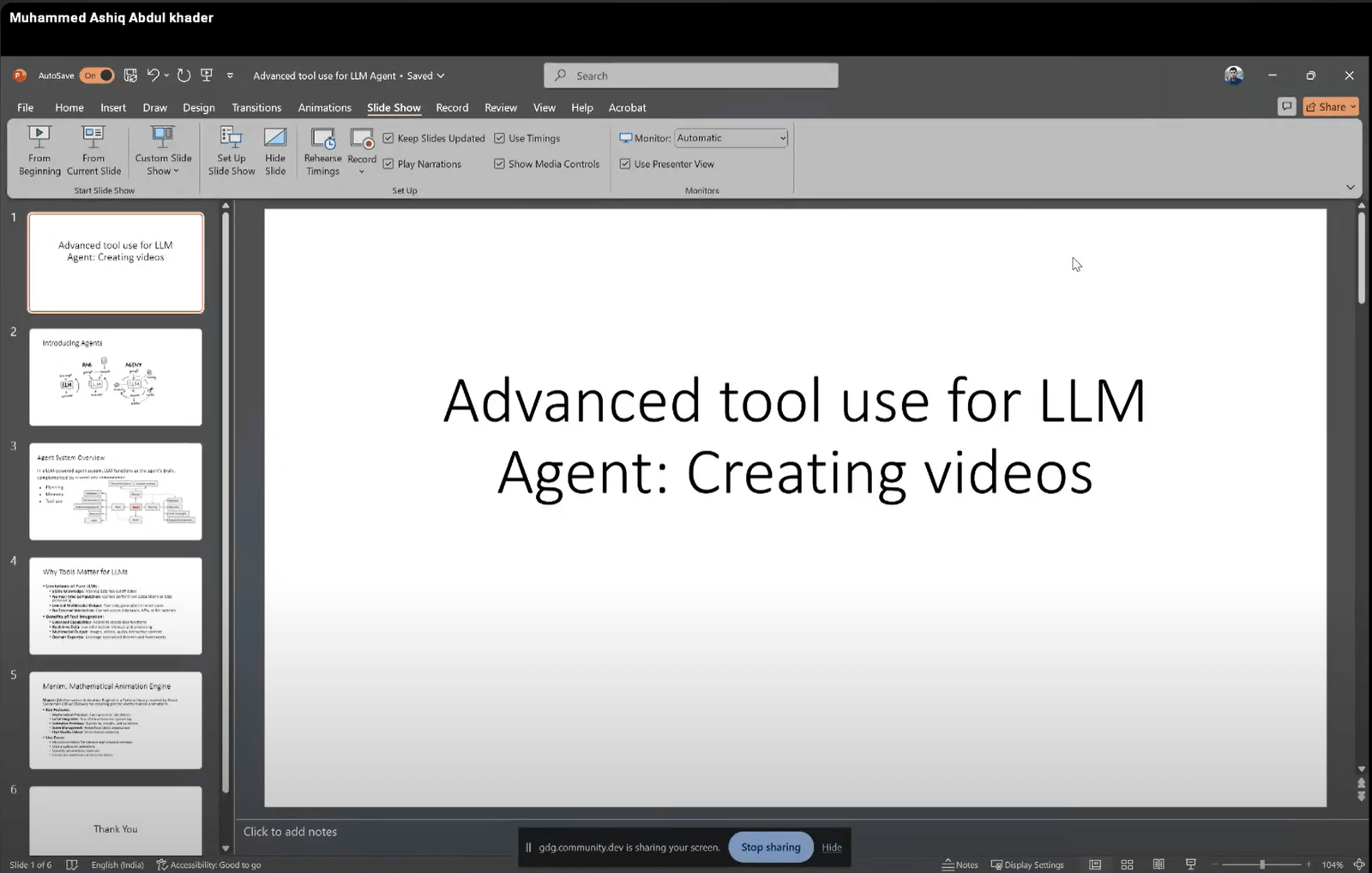This screenshot has height=873, width=1372.
Task: Open the Animations tab
Action: point(324,107)
